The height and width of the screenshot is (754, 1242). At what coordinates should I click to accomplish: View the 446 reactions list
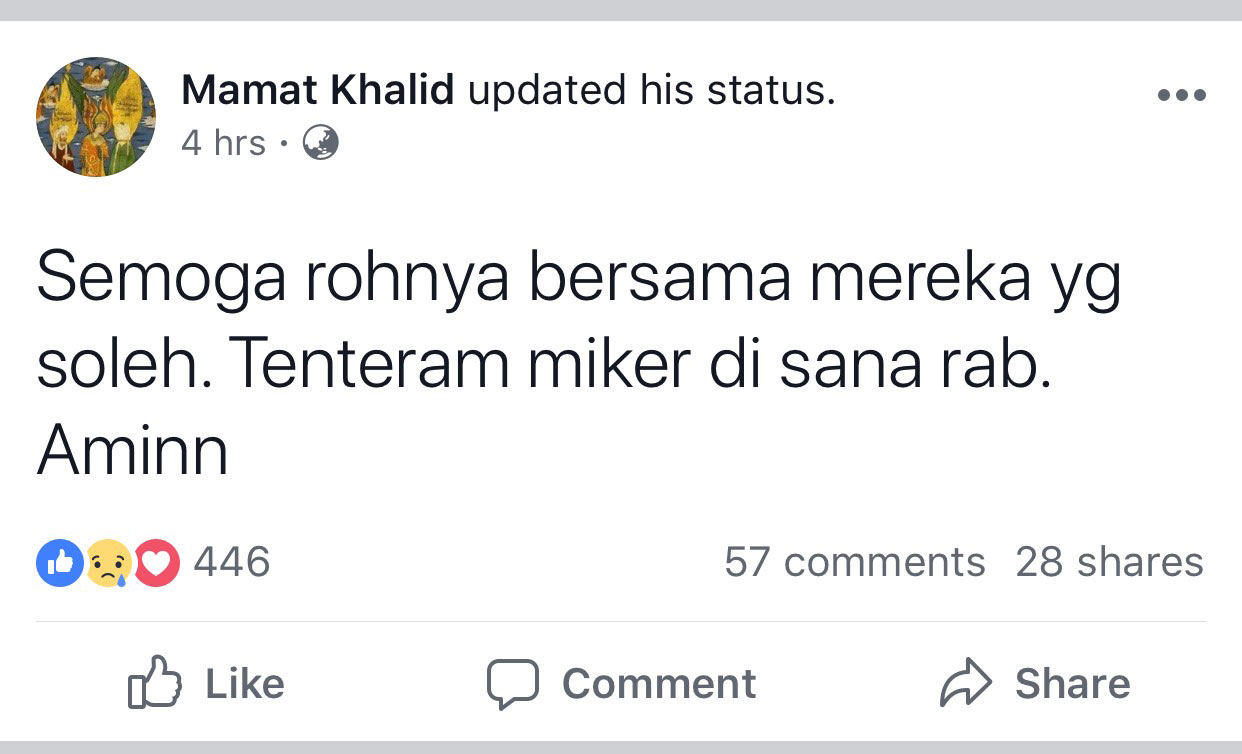click(232, 562)
